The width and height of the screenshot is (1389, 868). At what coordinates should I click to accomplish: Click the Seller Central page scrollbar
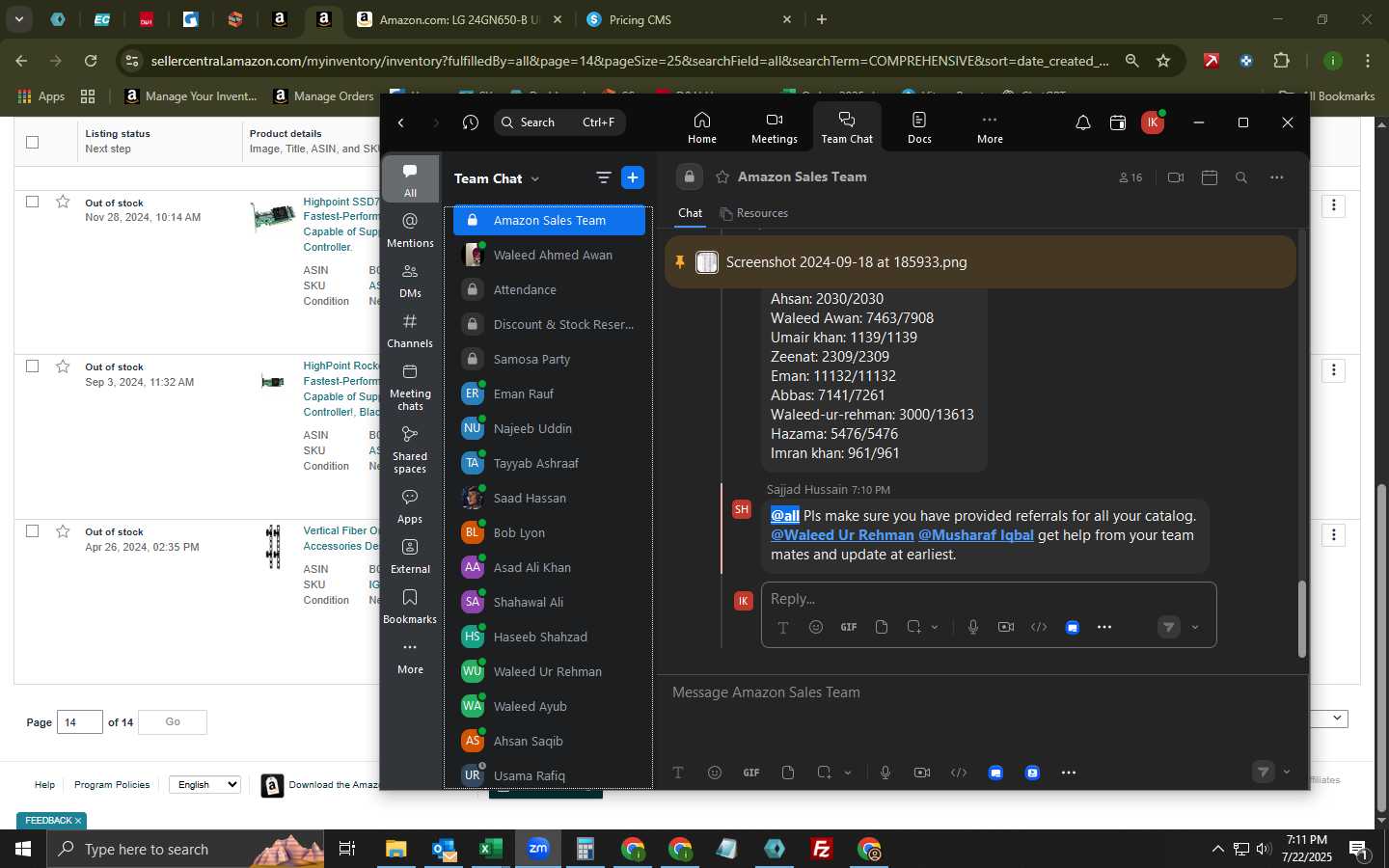1381,646
